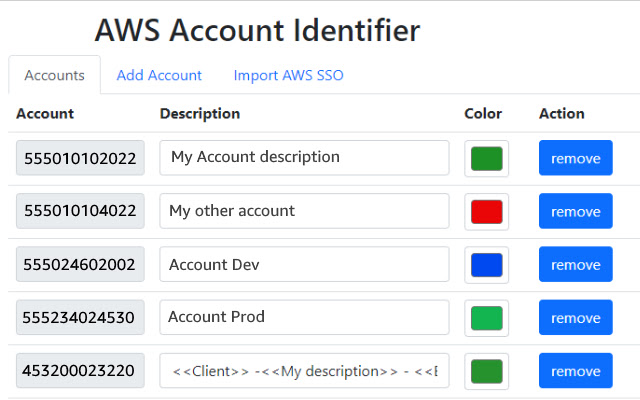
Task: Open the green color picker for 555010102022
Action: point(486,158)
